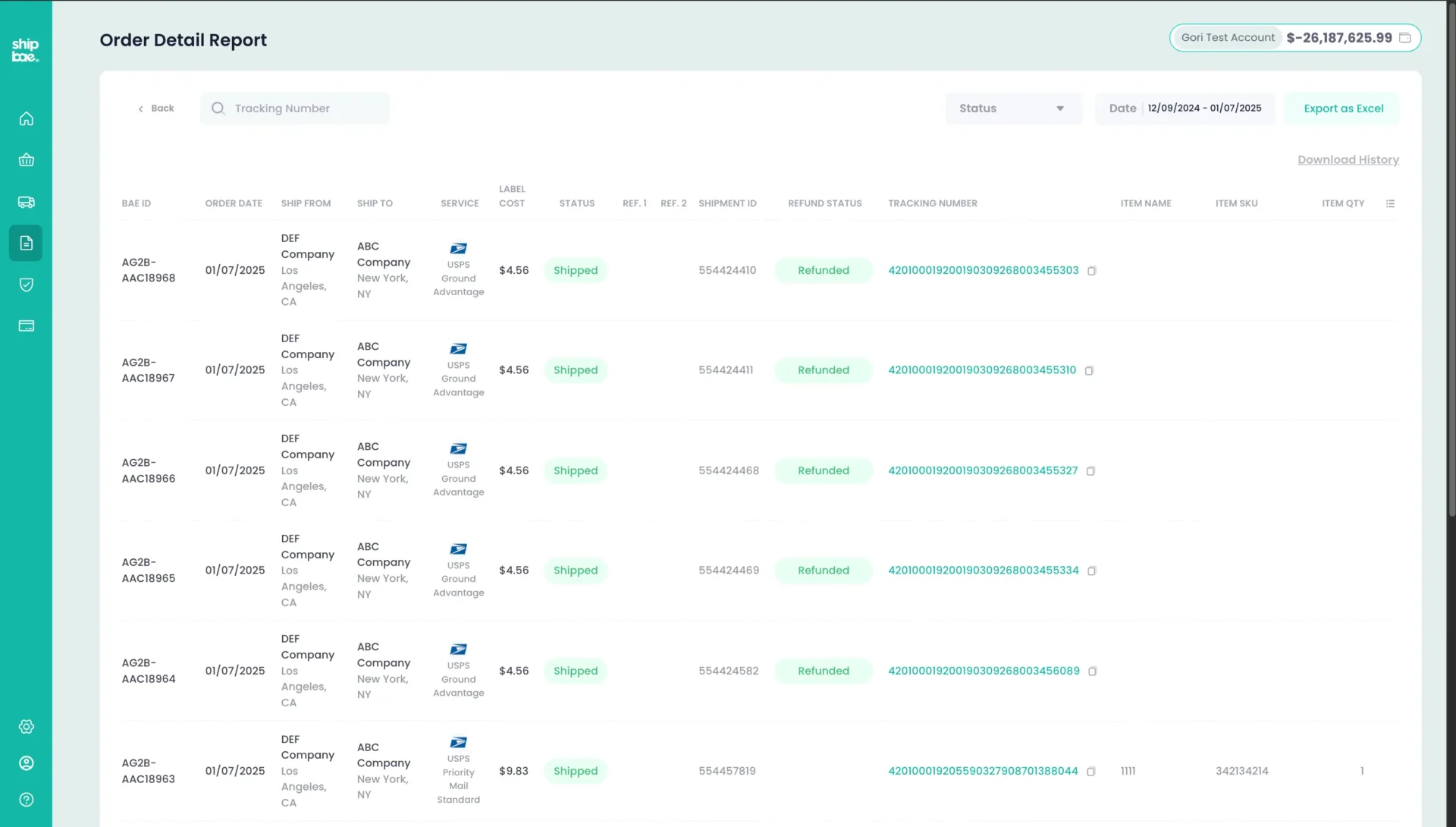Viewport: 1456px width, 827px height.
Task: Copy tracking number ending 3455303
Action: pyautogui.click(x=1092, y=271)
